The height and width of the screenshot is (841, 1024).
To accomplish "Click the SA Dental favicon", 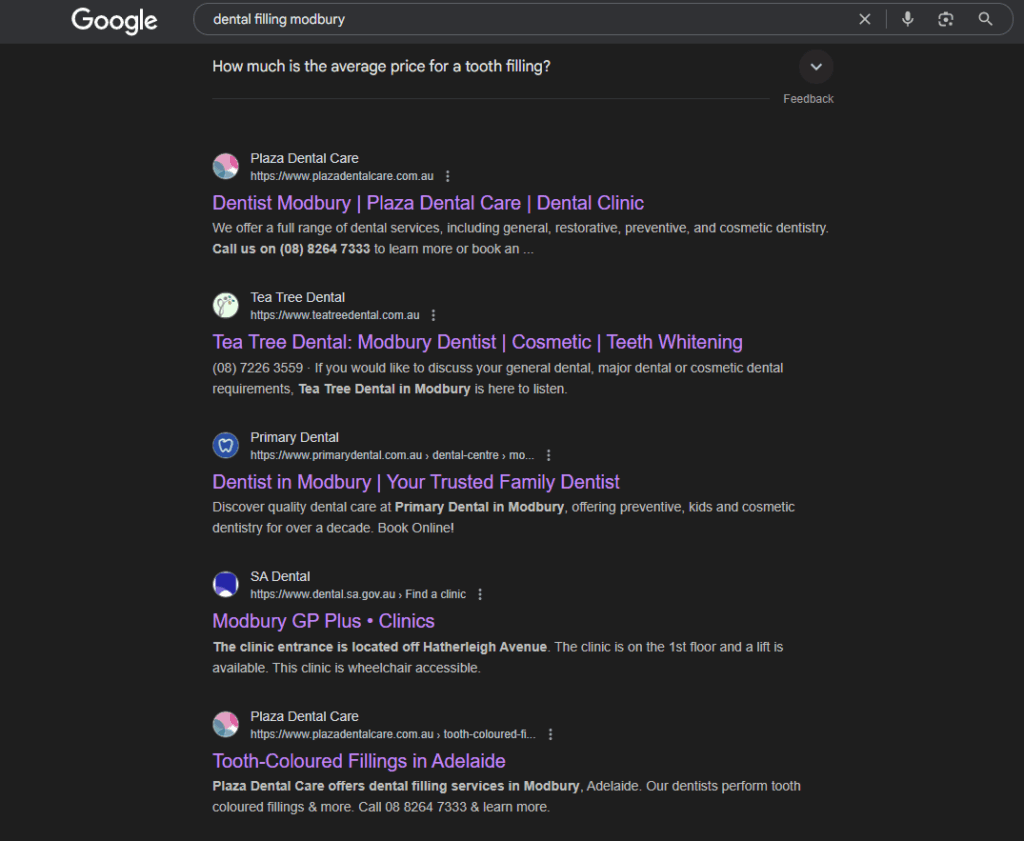I will pos(226,584).
